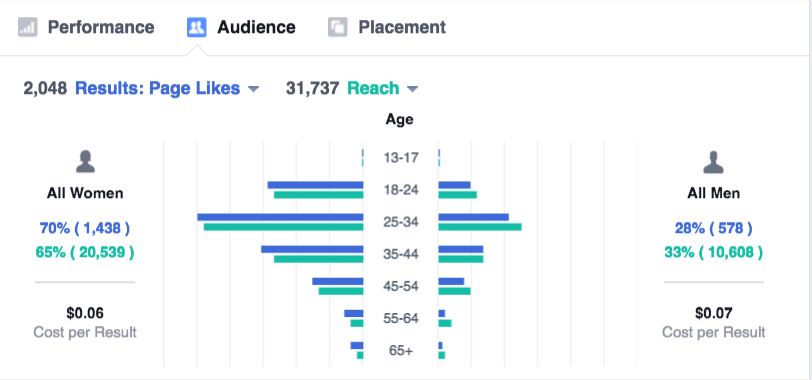Click women's blue results bar for 65+
Viewport: 812px width, 380px height.
coord(357,346)
